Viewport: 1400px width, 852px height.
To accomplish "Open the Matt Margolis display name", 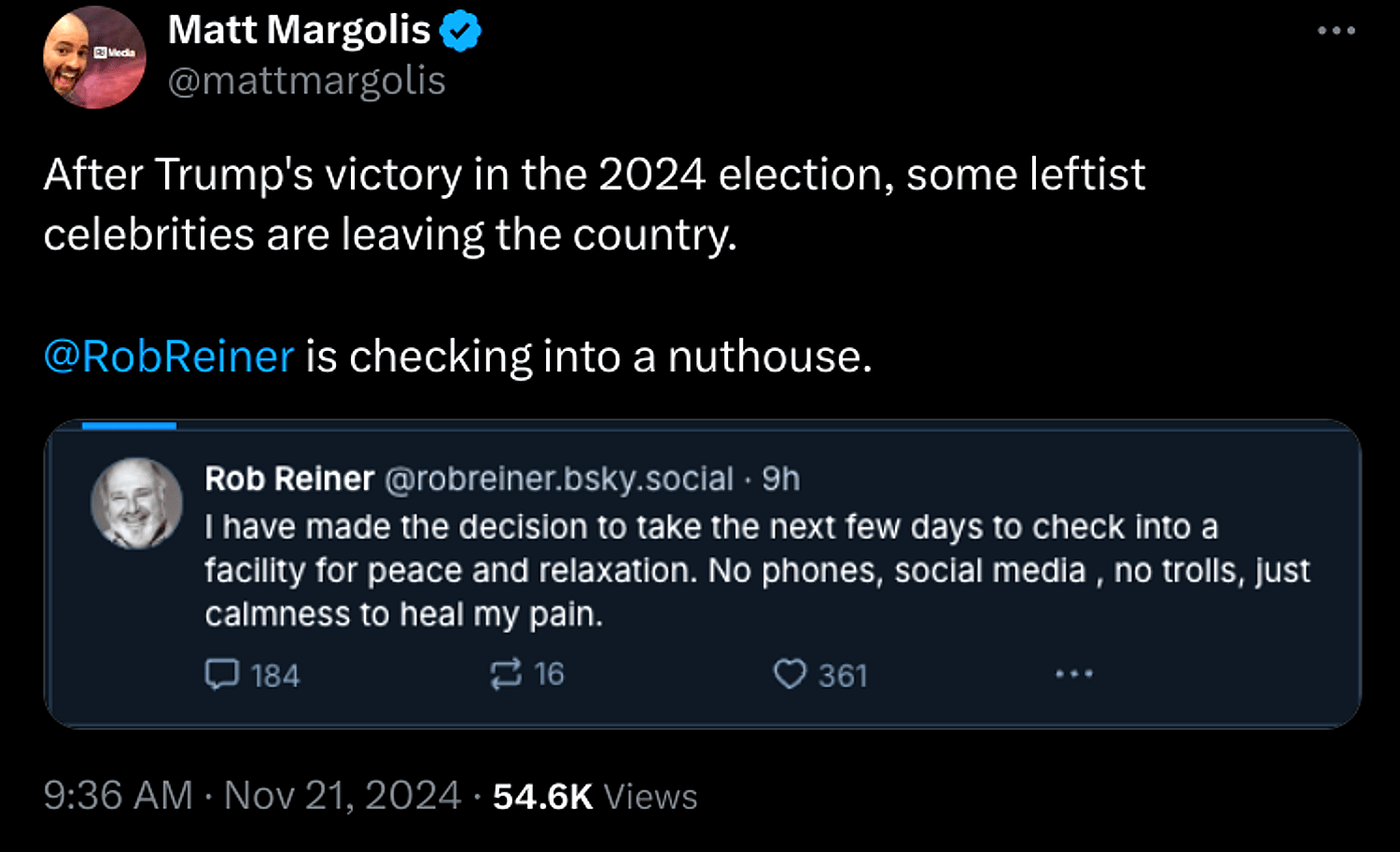I will 299,31.
